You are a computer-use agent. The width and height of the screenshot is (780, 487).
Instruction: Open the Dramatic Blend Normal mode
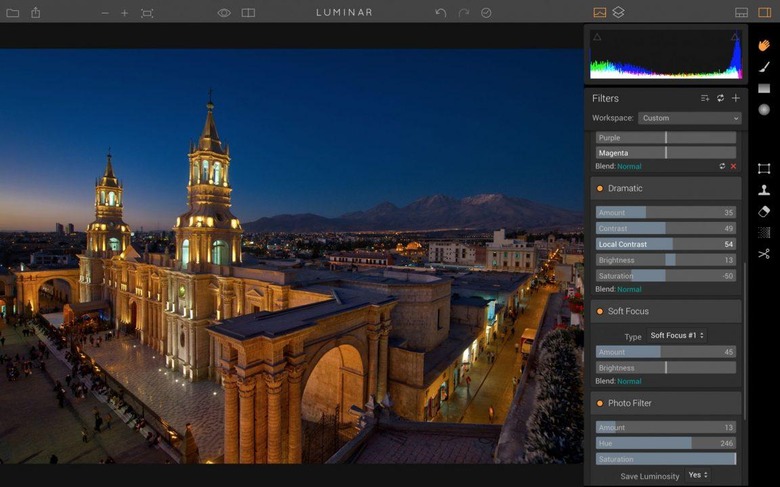(629, 290)
